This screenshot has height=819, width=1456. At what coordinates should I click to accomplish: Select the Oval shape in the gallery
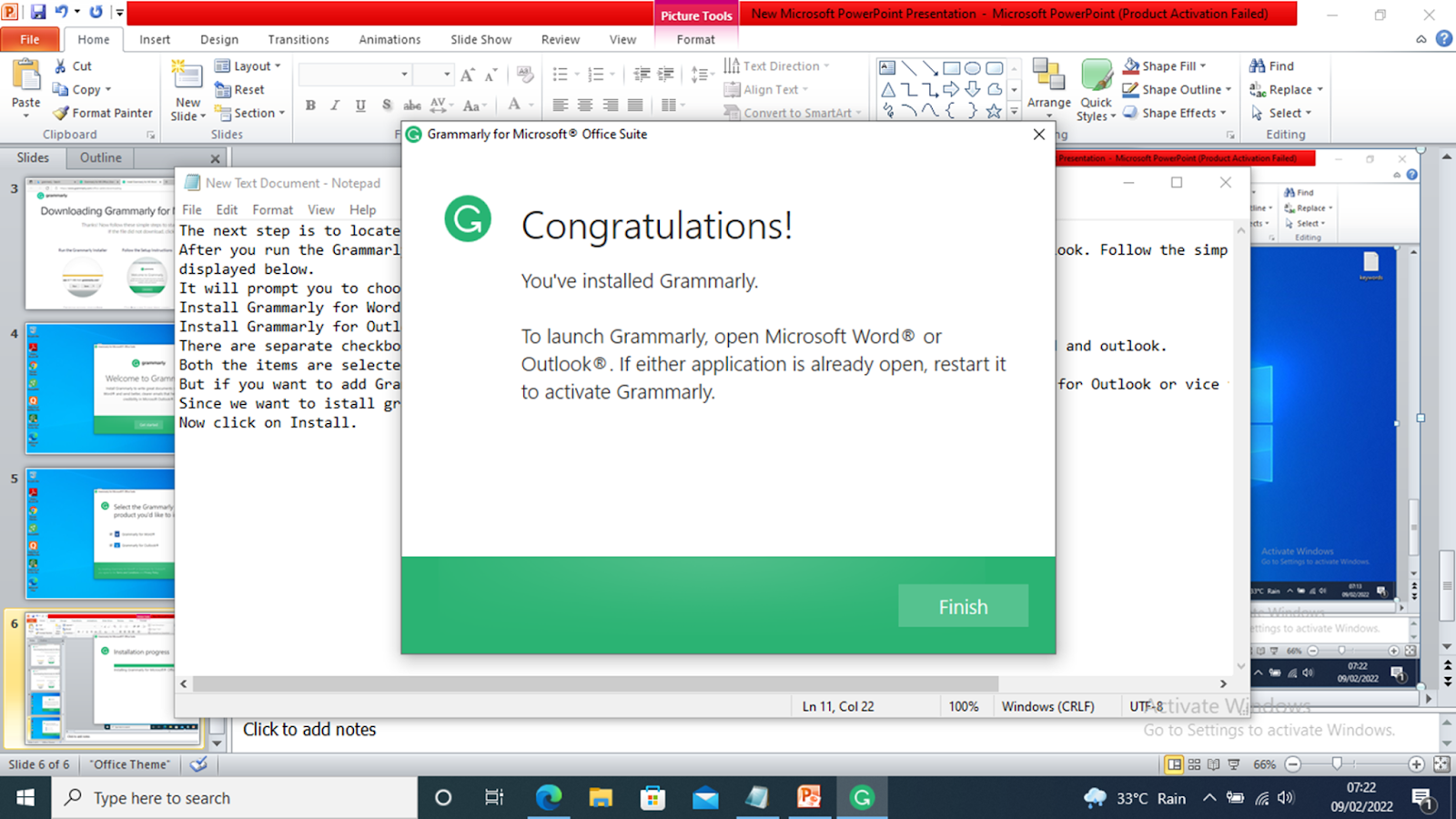973,68
